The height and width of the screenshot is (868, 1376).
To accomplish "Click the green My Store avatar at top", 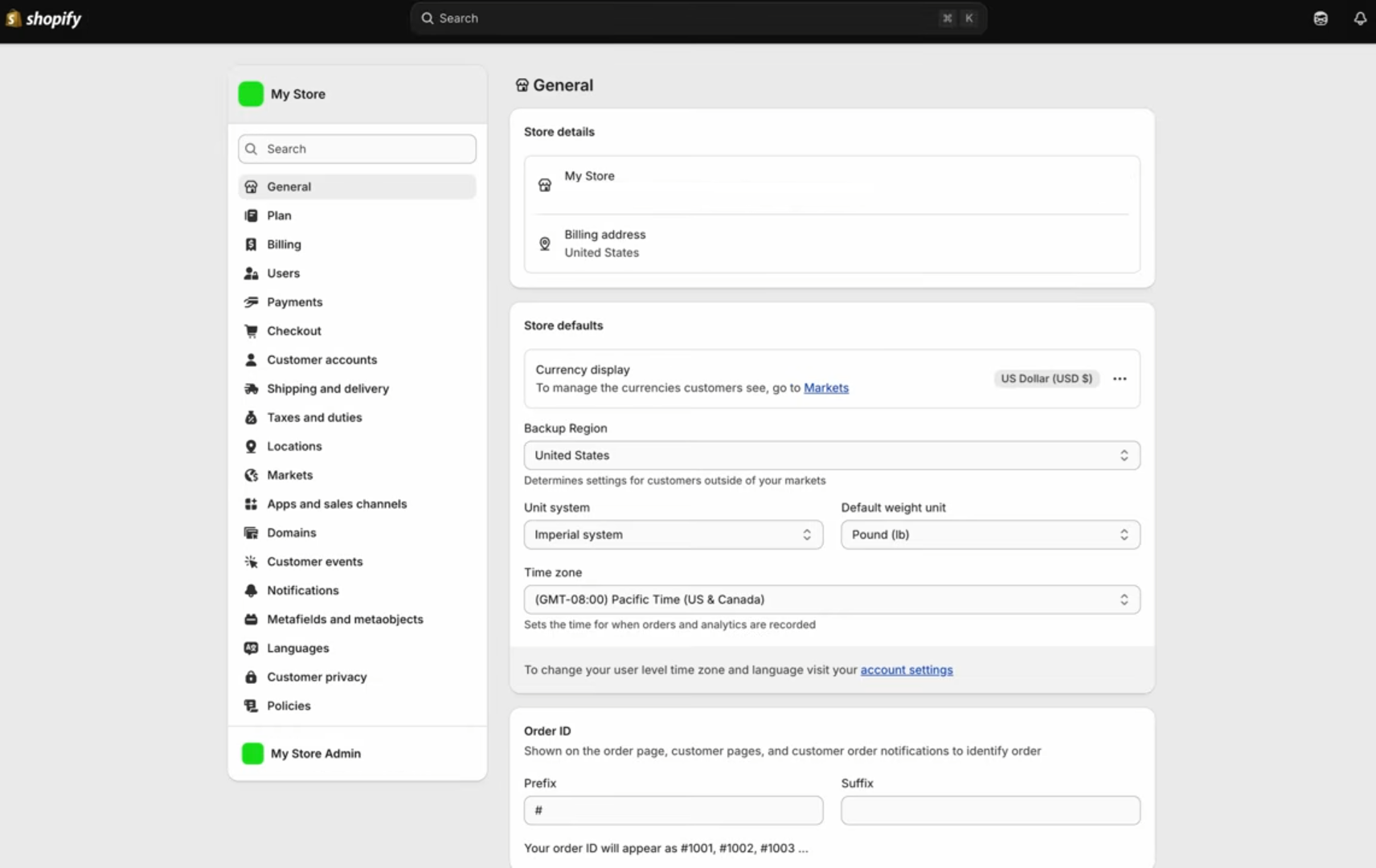I will [x=251, y=94].
